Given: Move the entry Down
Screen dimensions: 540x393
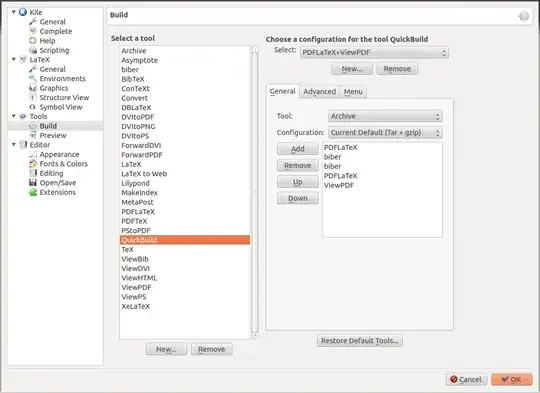Looking at the screenshot, I should (298, 198).
